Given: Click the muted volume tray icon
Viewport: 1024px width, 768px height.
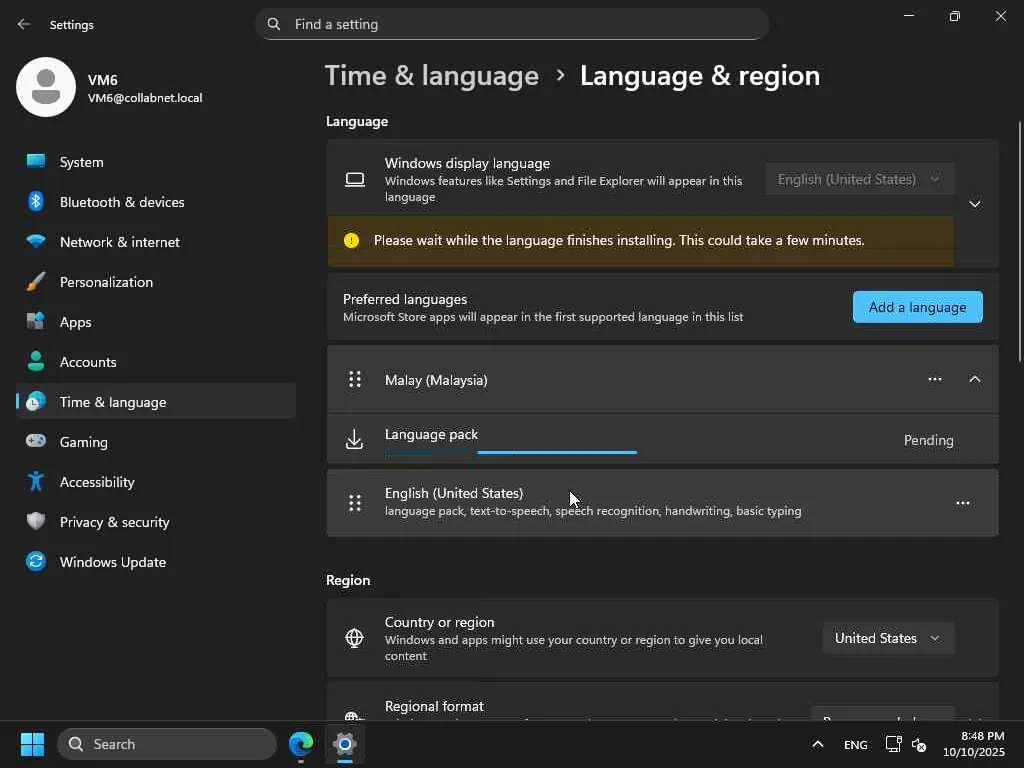Looking at the screenshot, I should (919, 744).
